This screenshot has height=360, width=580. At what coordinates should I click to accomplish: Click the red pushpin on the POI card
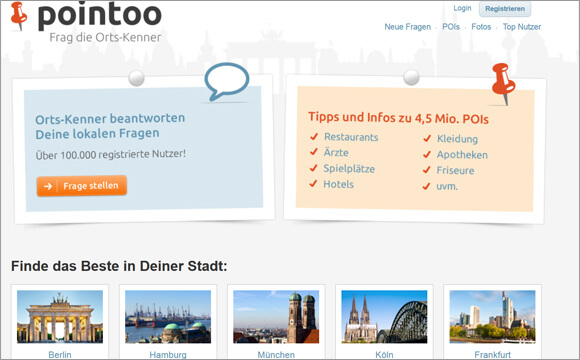tap(503, 84)
